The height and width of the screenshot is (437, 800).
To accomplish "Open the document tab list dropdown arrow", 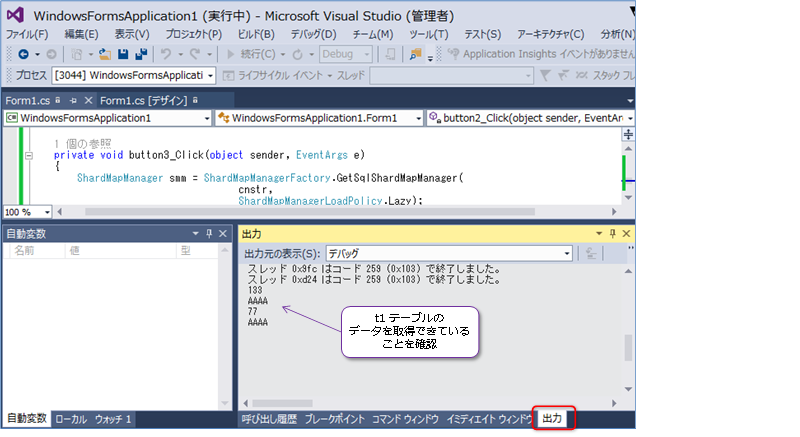I will [x=630, y=101].
